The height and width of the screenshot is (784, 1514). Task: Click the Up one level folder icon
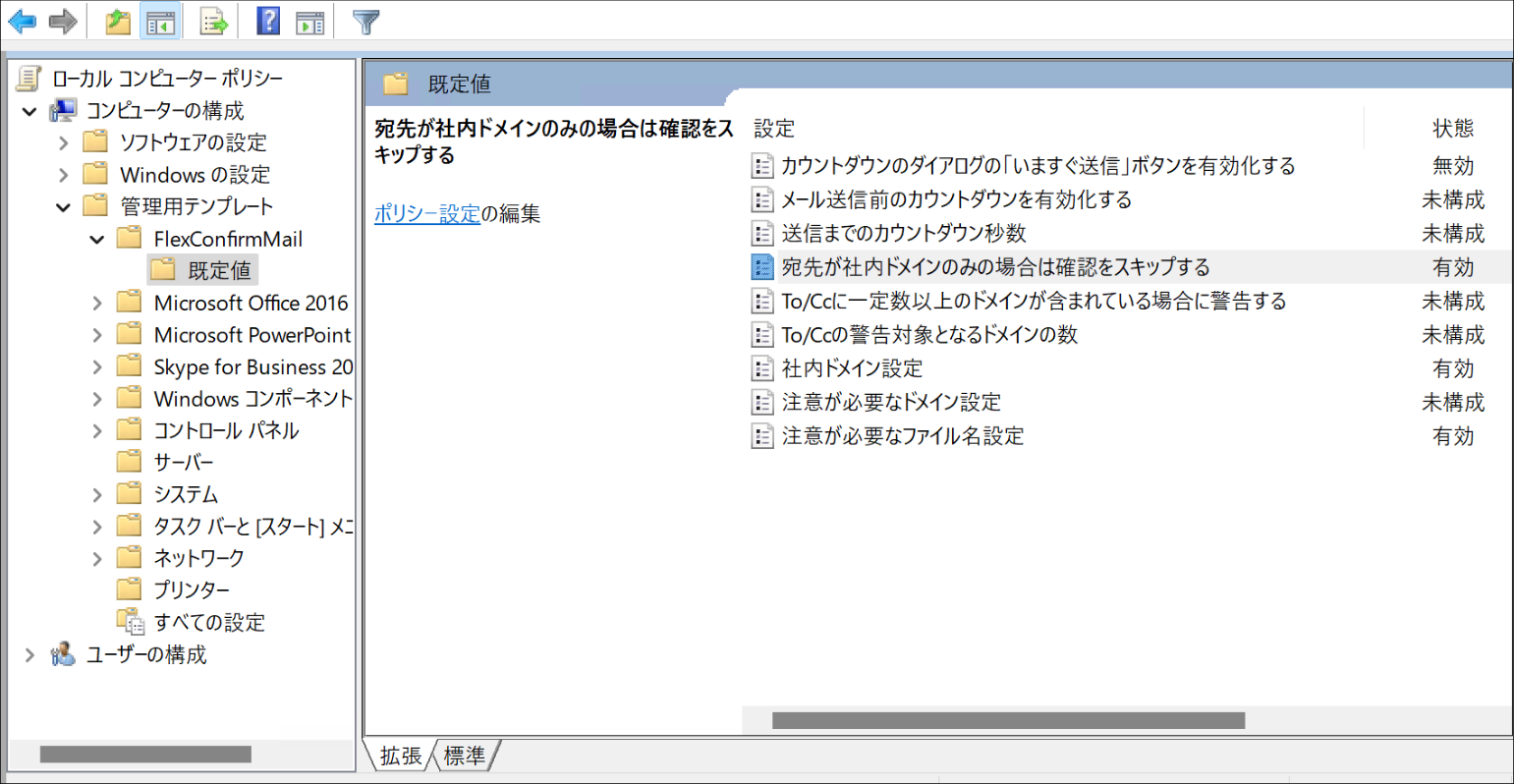[118, 21]
